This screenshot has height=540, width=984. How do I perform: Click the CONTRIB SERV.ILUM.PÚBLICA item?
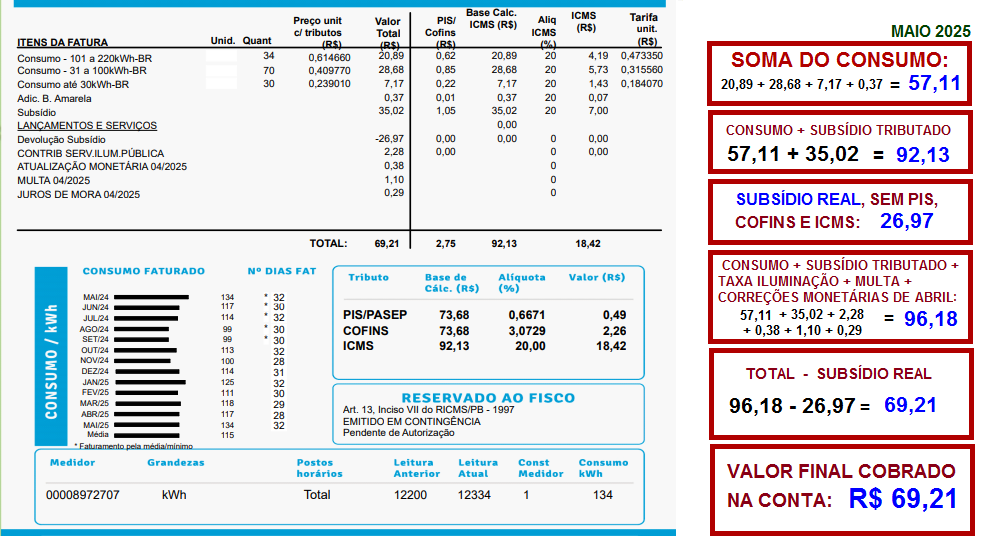(91, 153)
